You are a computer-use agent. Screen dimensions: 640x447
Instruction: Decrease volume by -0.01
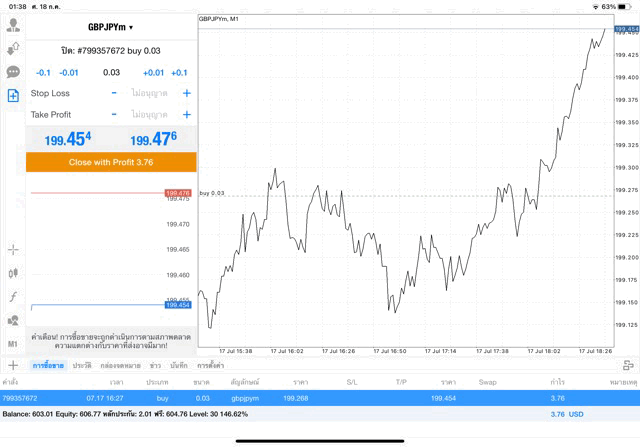tap(69, 72)
